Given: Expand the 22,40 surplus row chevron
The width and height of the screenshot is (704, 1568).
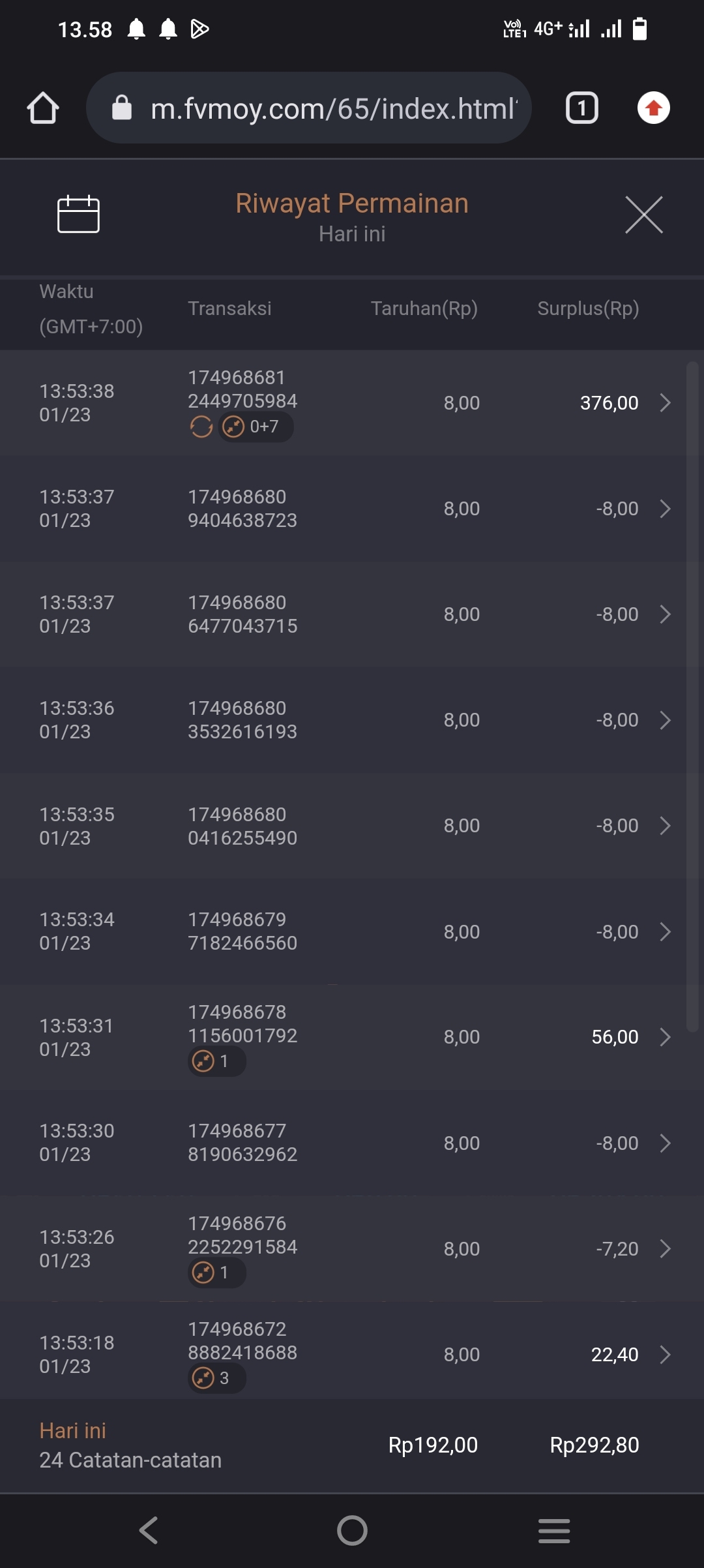Looking at the screenshot, I should click(x=665, y=1355).
